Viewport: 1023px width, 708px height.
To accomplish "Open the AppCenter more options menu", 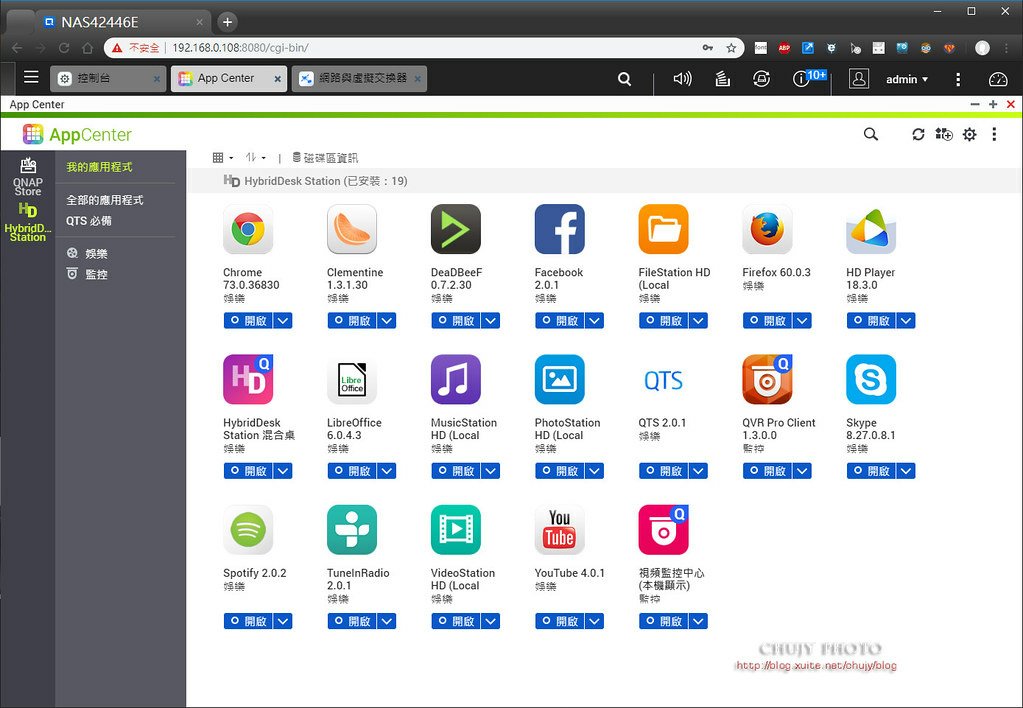I will click(x=994, y=134).
